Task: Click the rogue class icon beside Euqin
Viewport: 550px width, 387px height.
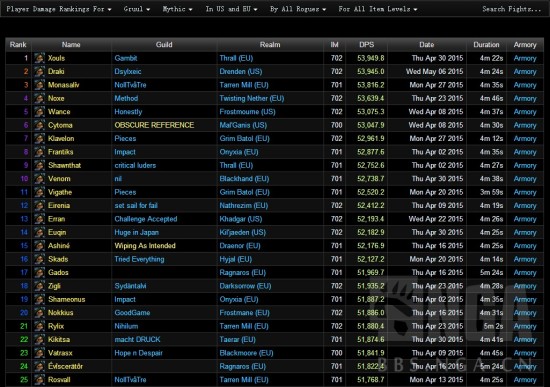Action: click(x=40, y=232)
